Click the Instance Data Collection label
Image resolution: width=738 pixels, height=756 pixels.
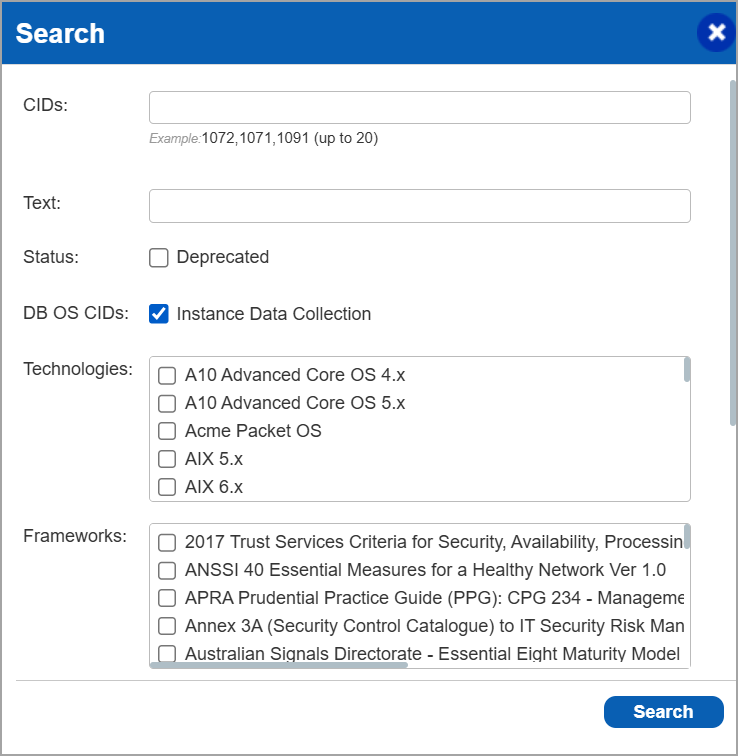tap(274, 314)
